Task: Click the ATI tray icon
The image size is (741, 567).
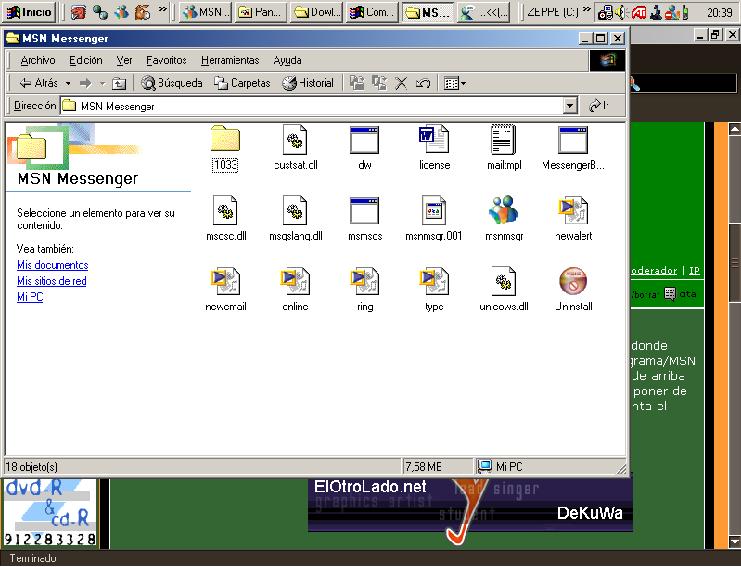Action: [639, 13]
